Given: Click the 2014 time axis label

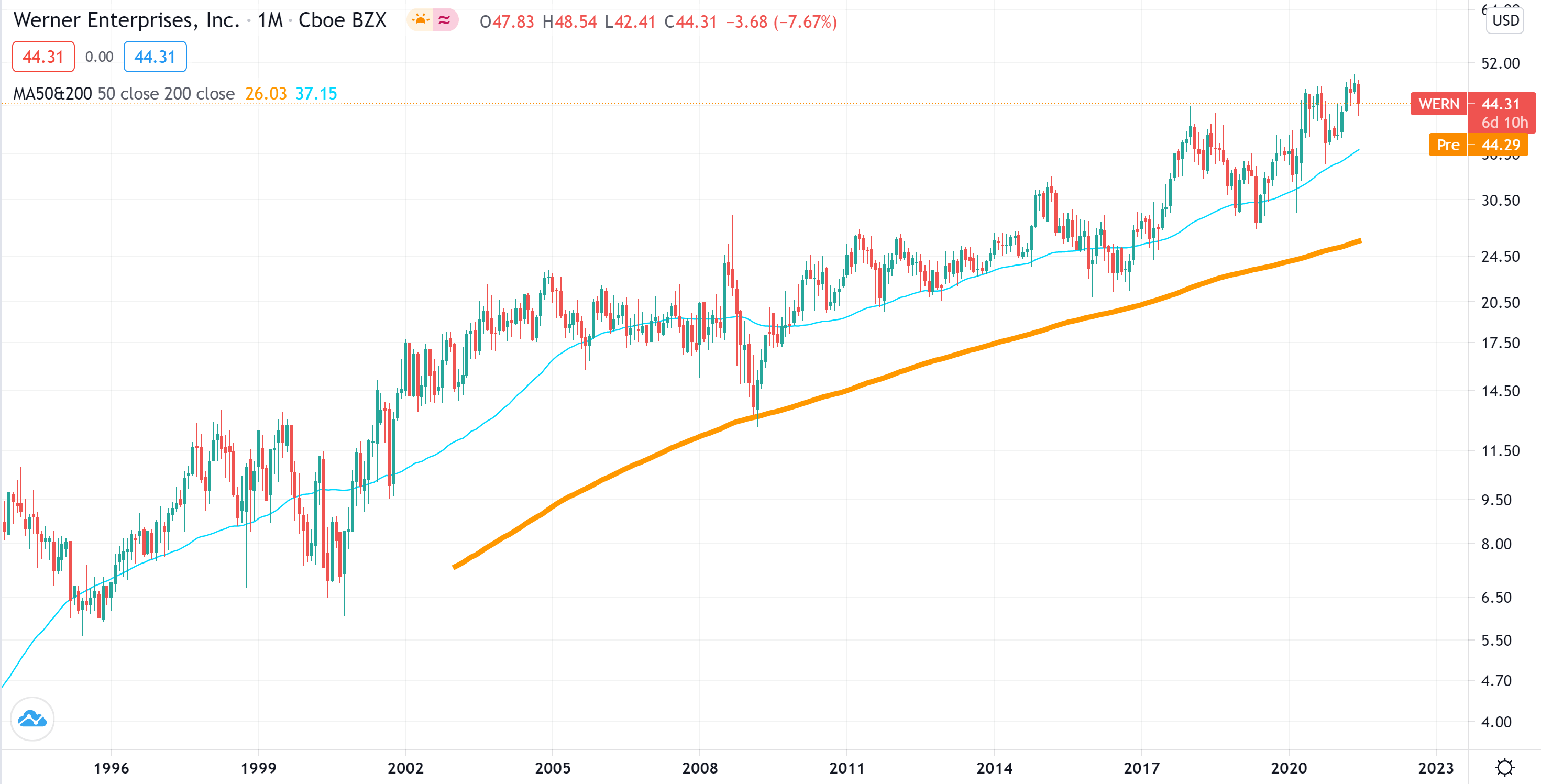Looking at the screenshot, I should click(994, 768).
